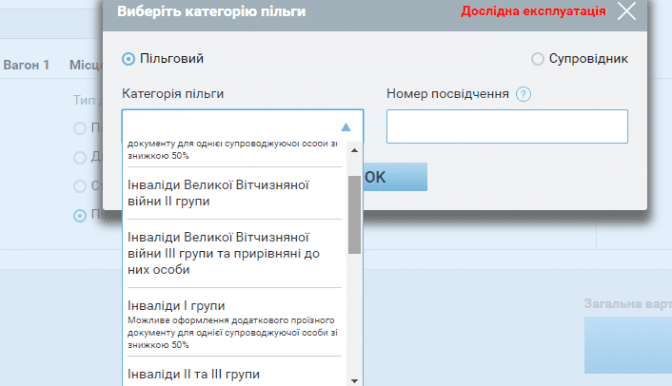The image size is (672, 386).
Task: Close the dialog with the X icon
Action: pos(627,11)
